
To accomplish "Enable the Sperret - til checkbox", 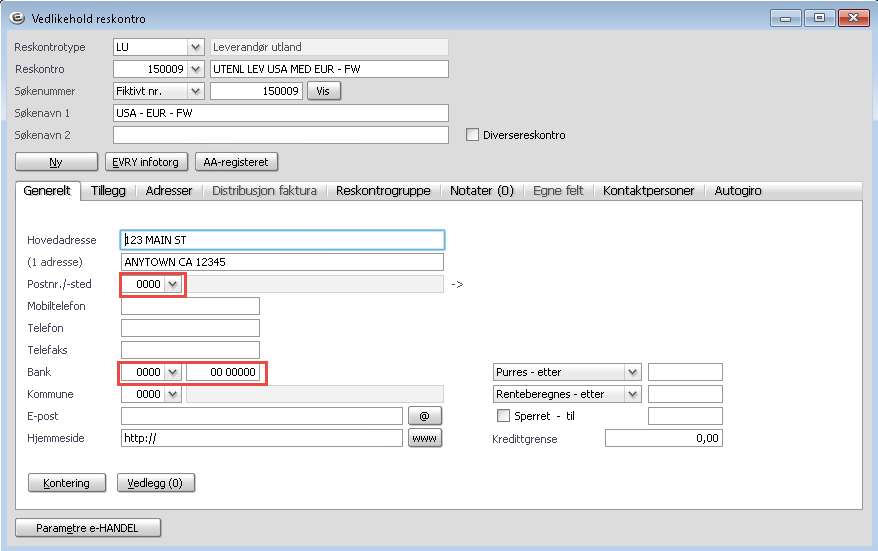I will coord(503,415).
